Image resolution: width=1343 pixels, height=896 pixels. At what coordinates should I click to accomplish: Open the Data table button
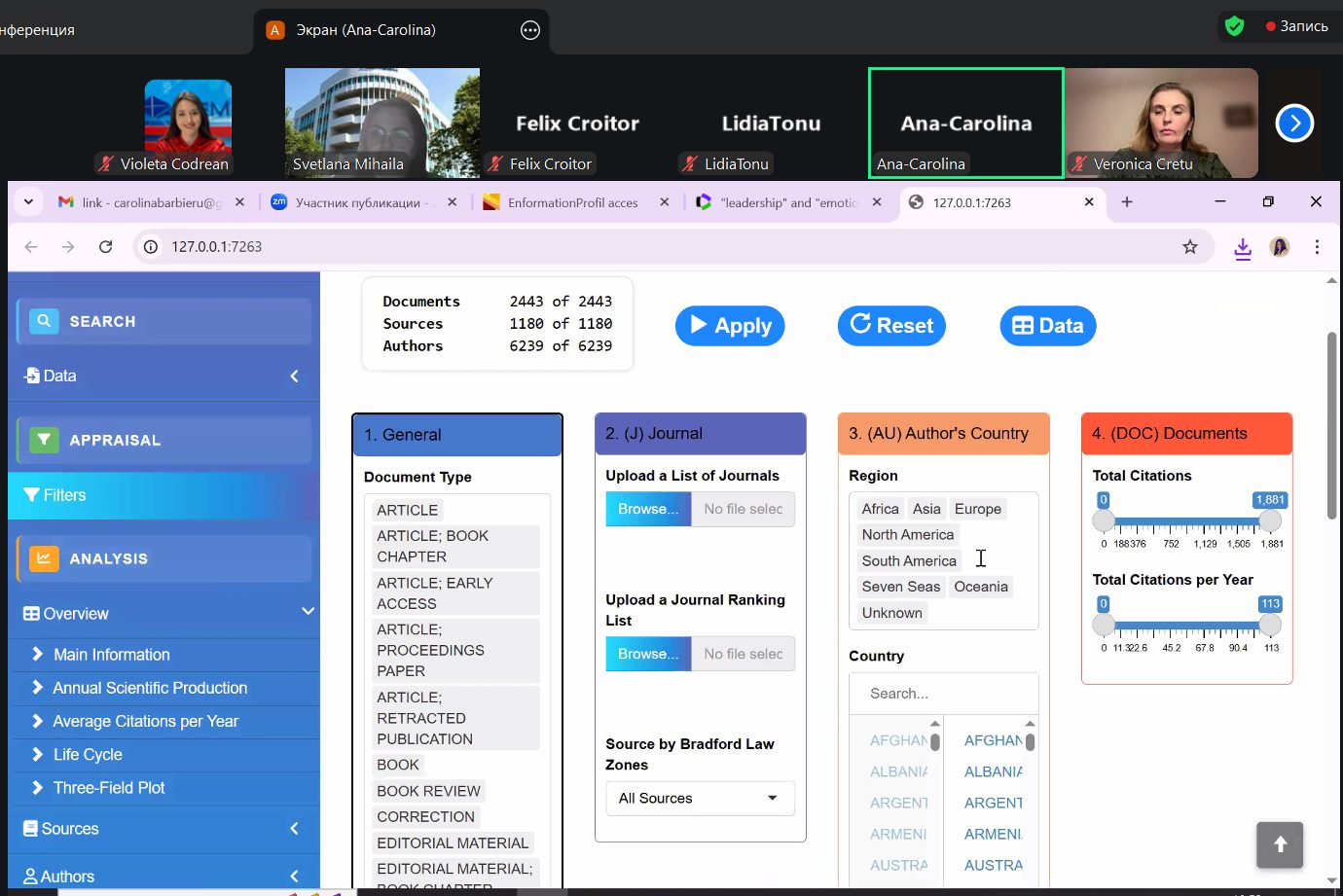click(x=1047, y=326)
